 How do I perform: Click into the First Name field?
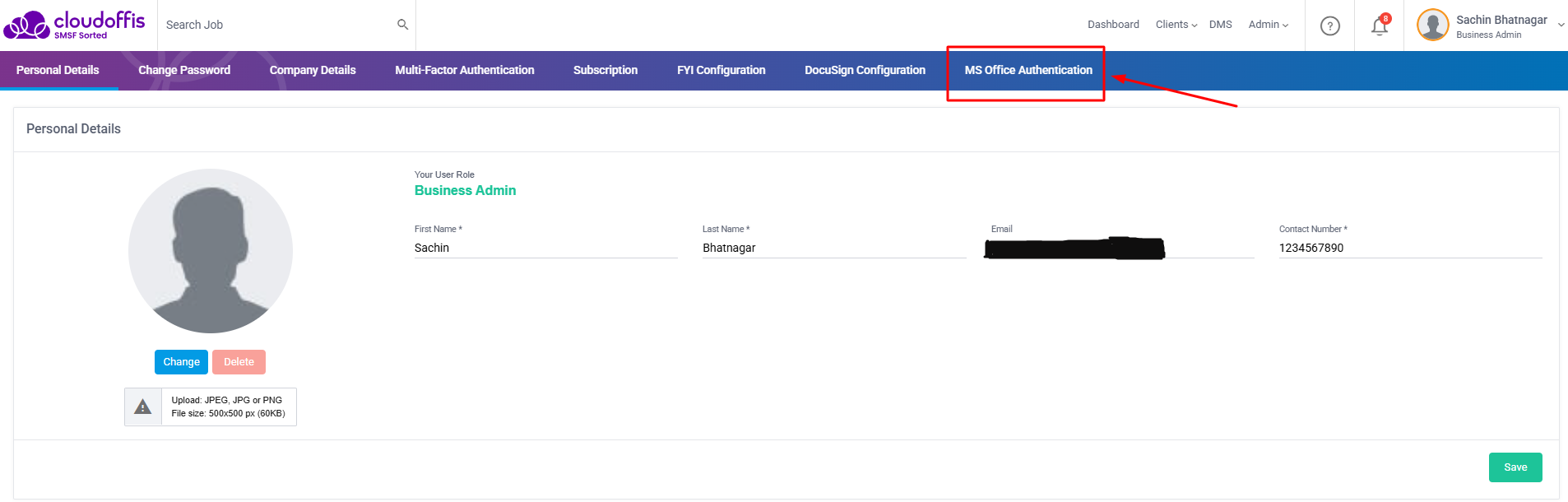click(x=545, y=248)
